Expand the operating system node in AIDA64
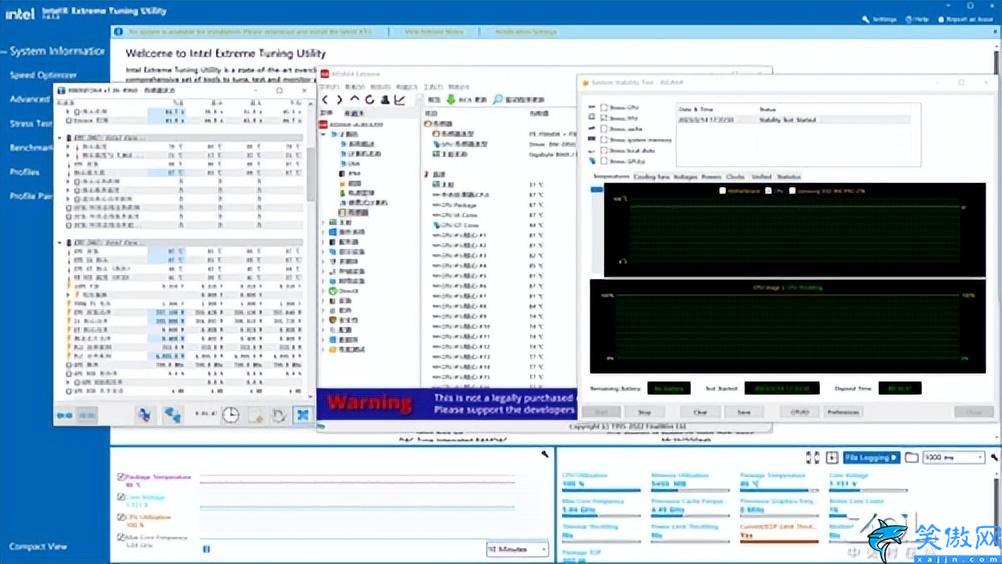This screenshot has height=564, width=1002. pos(324,232)
